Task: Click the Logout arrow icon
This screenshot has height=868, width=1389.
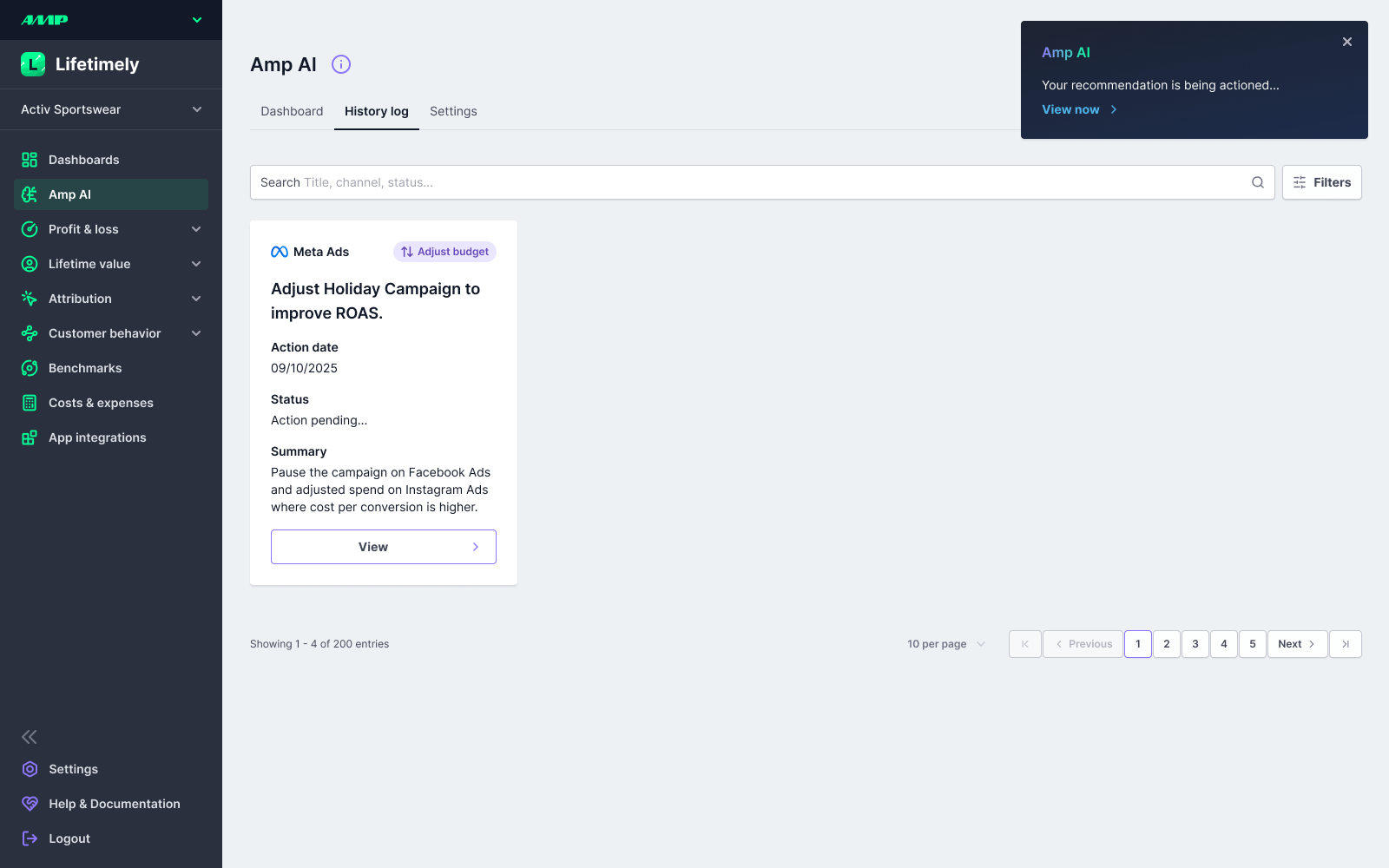Action: (x=30, y=838)
